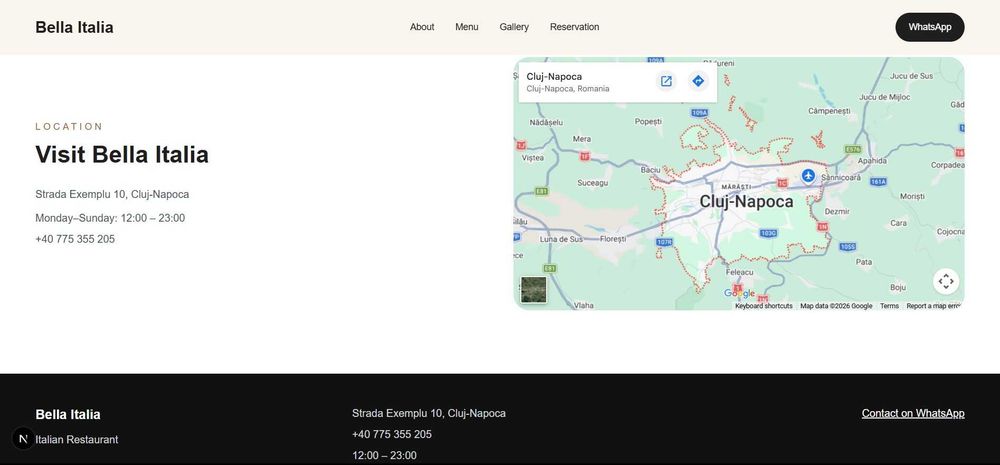Screen dimensions: 1000x465
Task: Switch map to satellite imagery thumbnail
Action: click(x=533, y=290)
